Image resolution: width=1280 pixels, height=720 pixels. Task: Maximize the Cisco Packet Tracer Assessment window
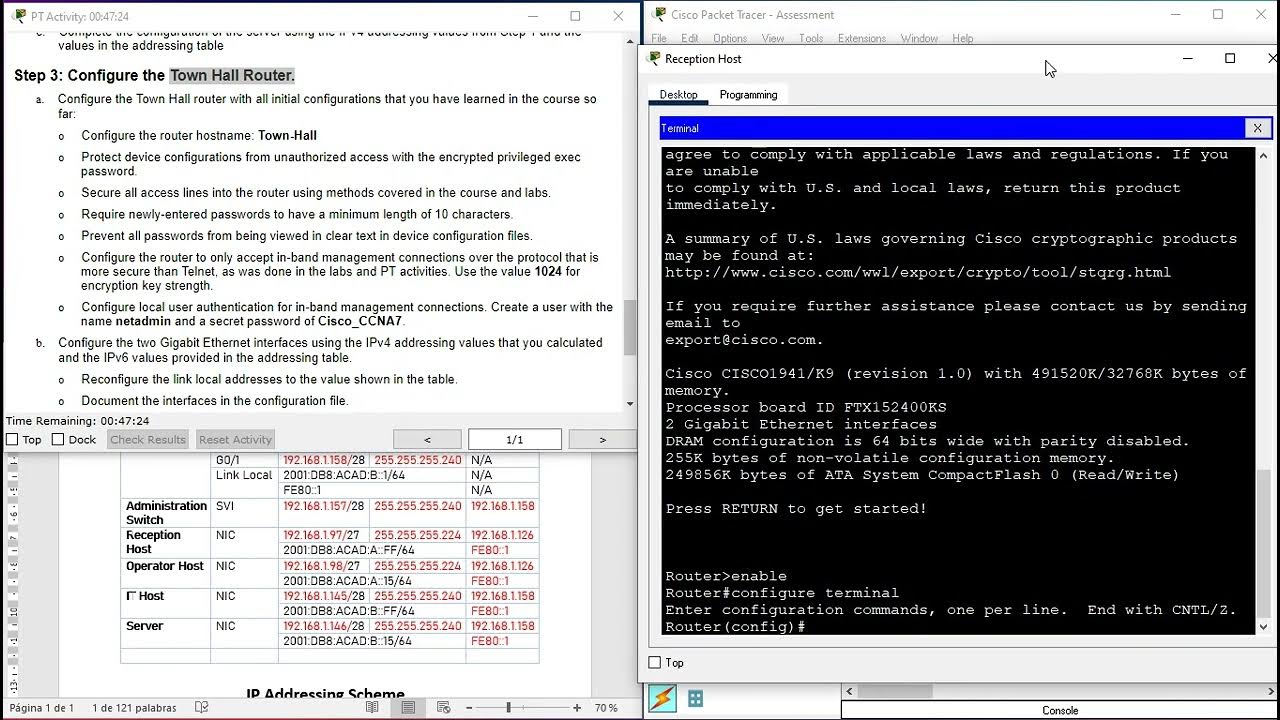(x=1217, y=14)
